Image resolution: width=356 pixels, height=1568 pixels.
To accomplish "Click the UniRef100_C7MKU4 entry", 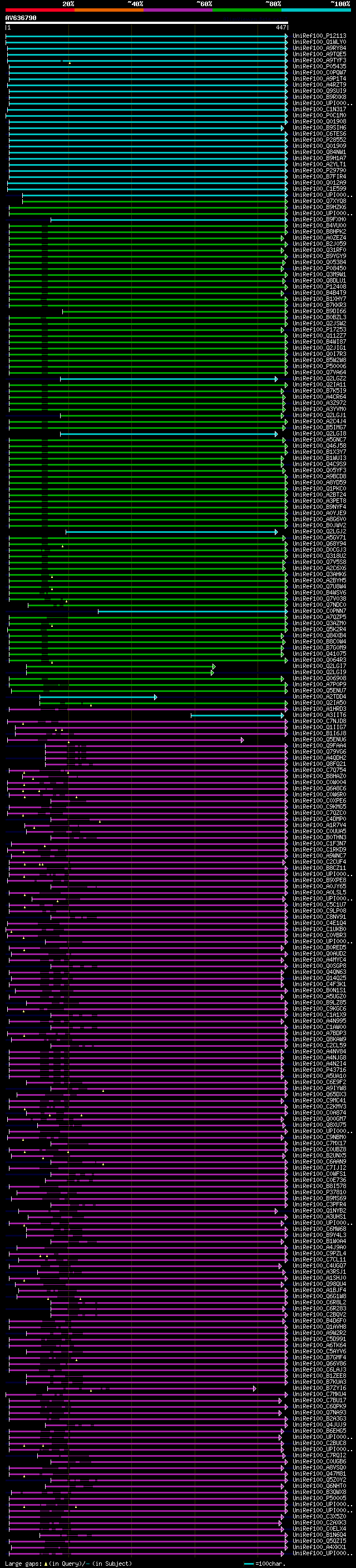I will [x=319, y=1394].
